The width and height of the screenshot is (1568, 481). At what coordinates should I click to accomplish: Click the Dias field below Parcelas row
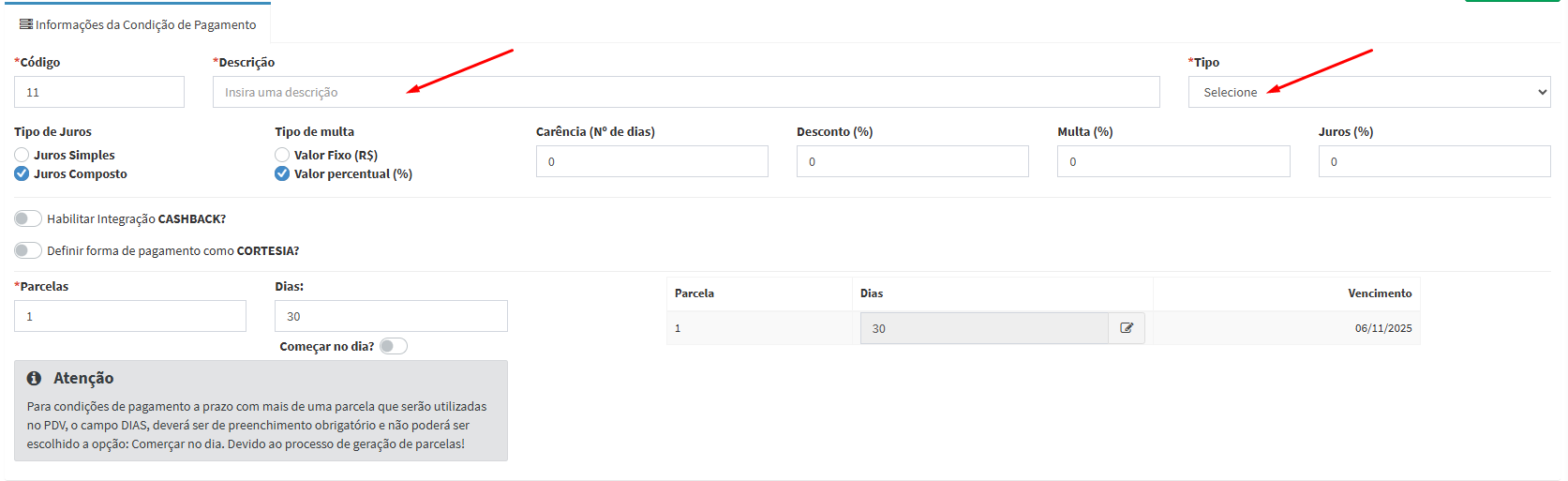click(391, 316)
